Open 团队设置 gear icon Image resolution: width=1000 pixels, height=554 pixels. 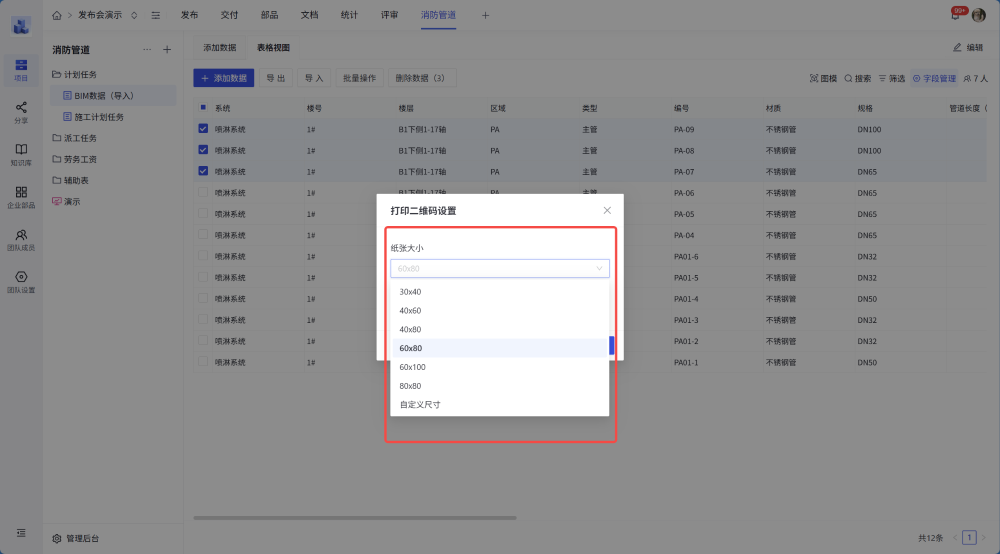coord(21,281)
